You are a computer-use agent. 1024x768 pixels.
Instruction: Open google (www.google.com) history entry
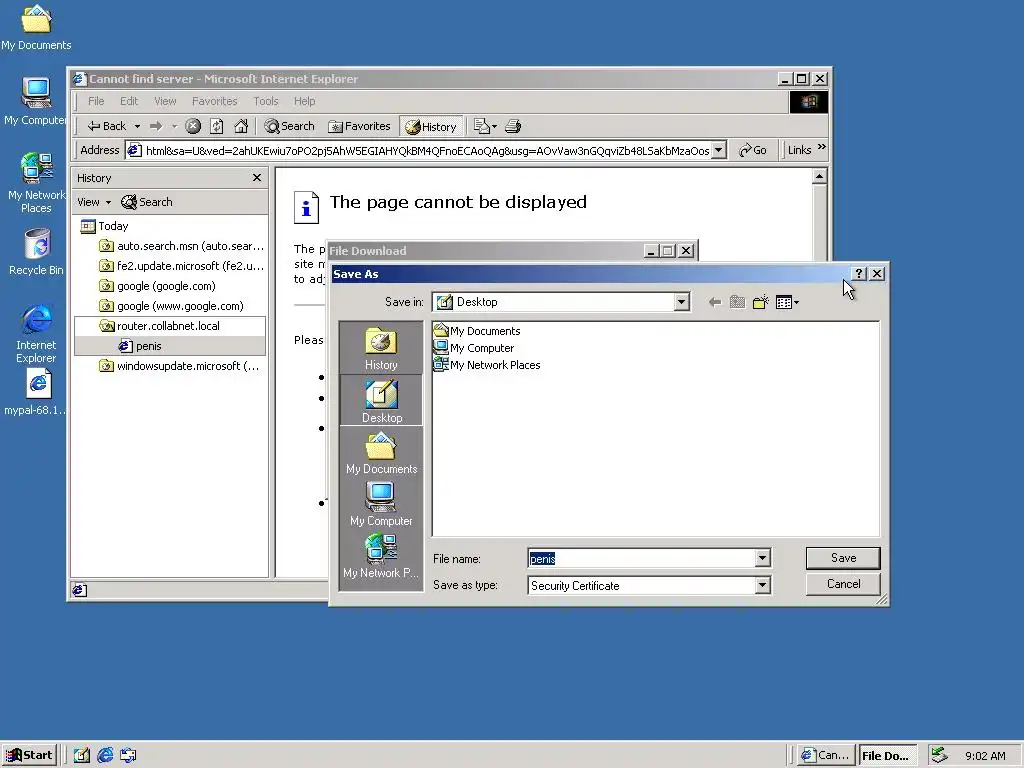[171, 306]
